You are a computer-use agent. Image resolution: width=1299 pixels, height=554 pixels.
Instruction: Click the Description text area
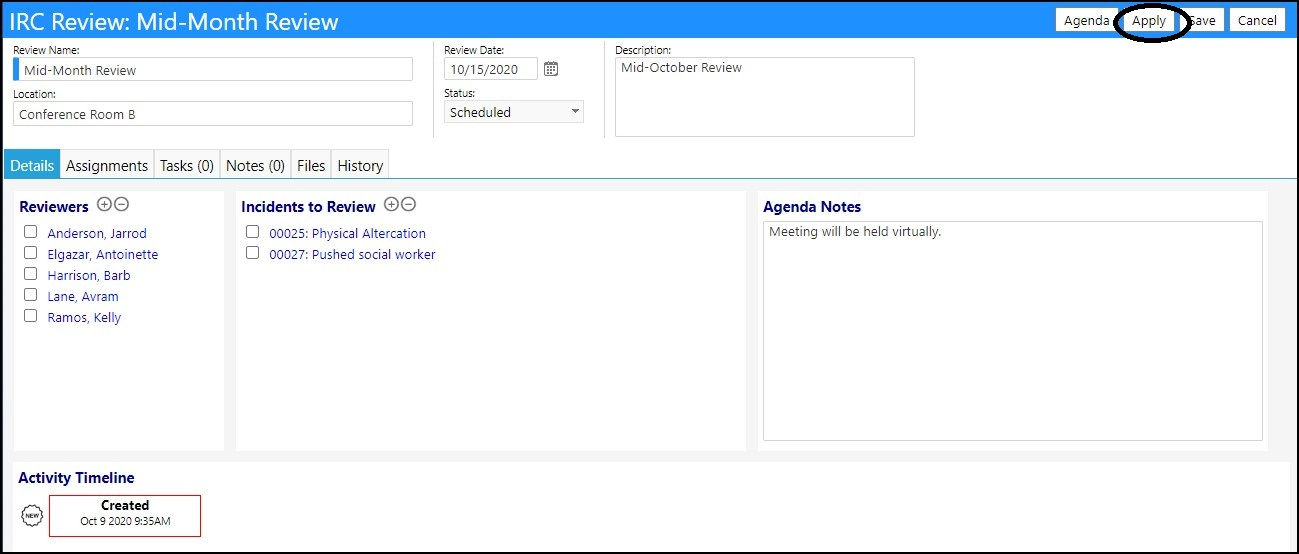pos(764,96)
